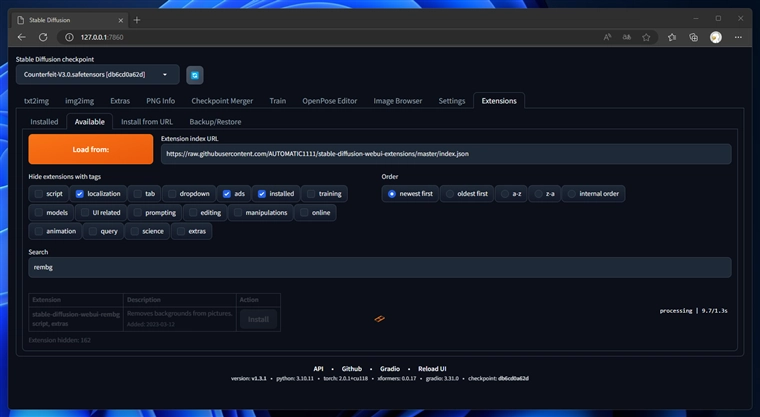Enable the dropdown tag checkbox
The height and width of the screenshot is (417, 760).
click(172, 194)
